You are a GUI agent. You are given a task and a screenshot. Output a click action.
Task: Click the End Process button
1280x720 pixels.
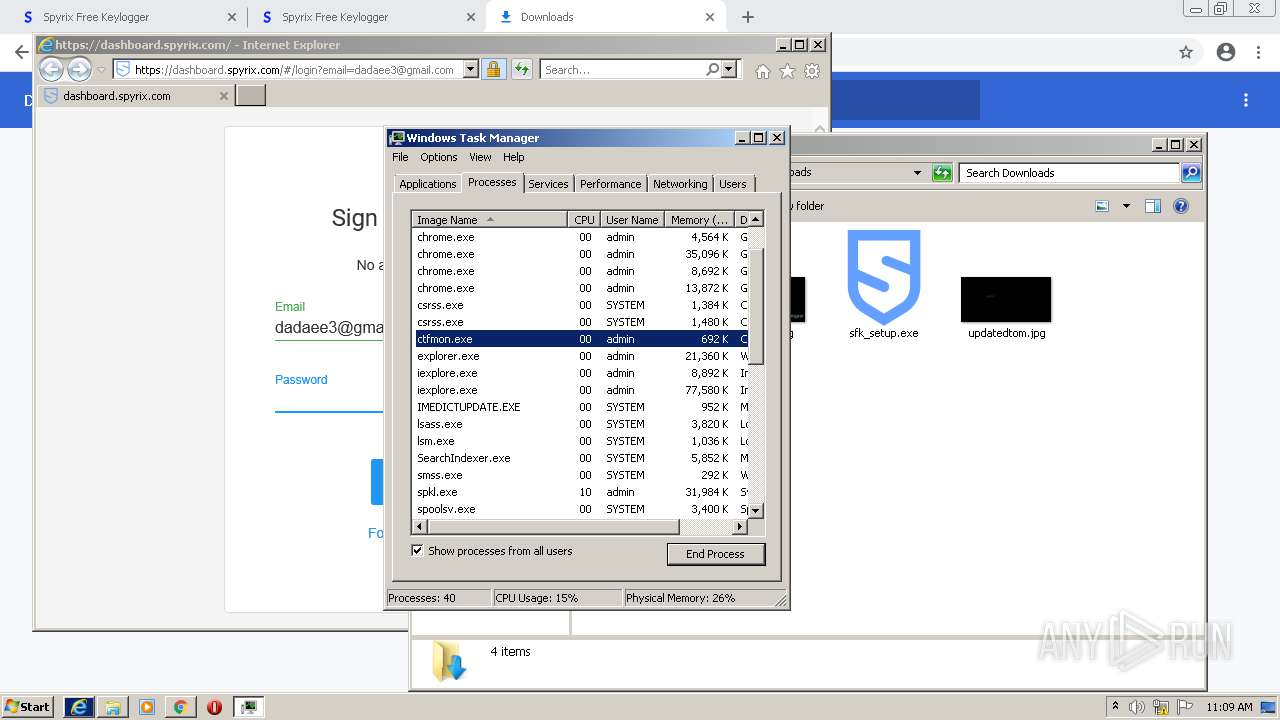point(715,554)
